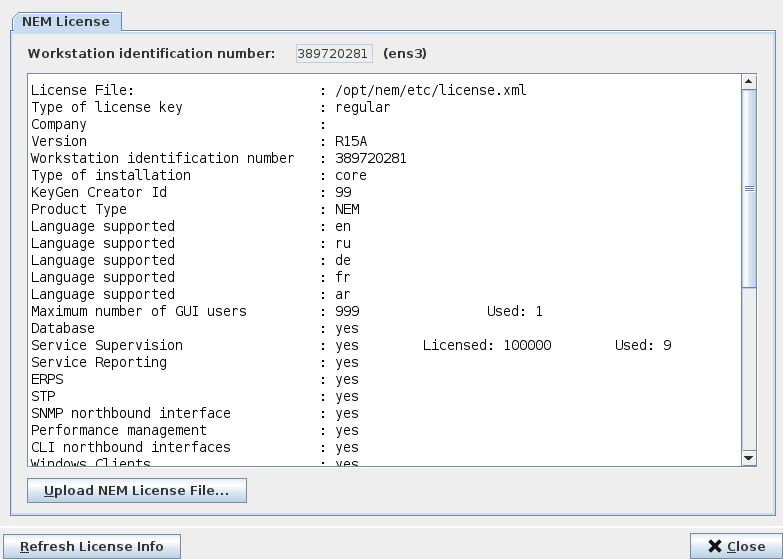Click the installation type value "core"
Viewport: 783px width, 559px height.
351,176
